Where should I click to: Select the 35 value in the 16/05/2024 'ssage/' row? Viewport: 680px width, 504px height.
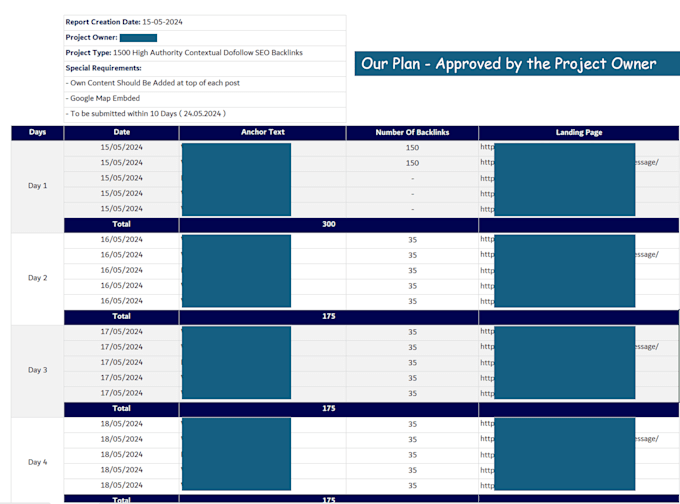(412, 255)
